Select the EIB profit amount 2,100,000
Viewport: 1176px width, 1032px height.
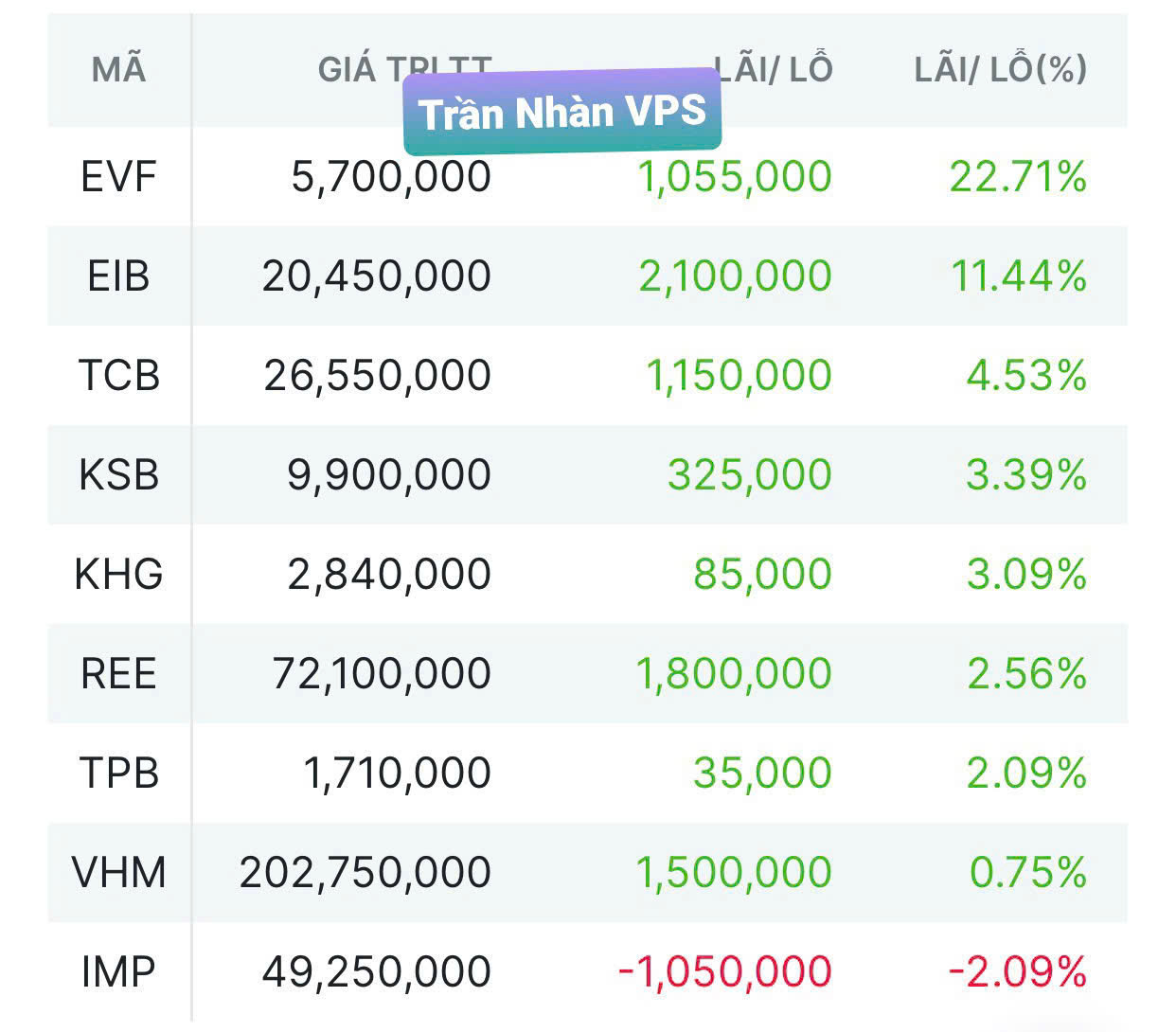click(x=735, y=276)
